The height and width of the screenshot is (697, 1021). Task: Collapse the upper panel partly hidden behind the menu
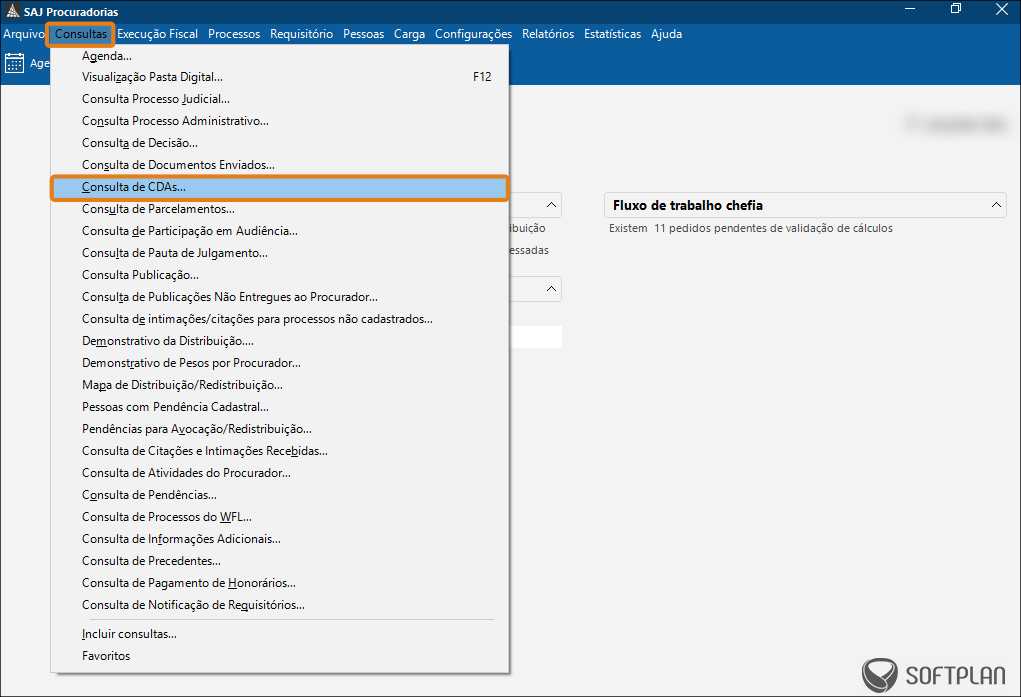(x=551, y=205)
